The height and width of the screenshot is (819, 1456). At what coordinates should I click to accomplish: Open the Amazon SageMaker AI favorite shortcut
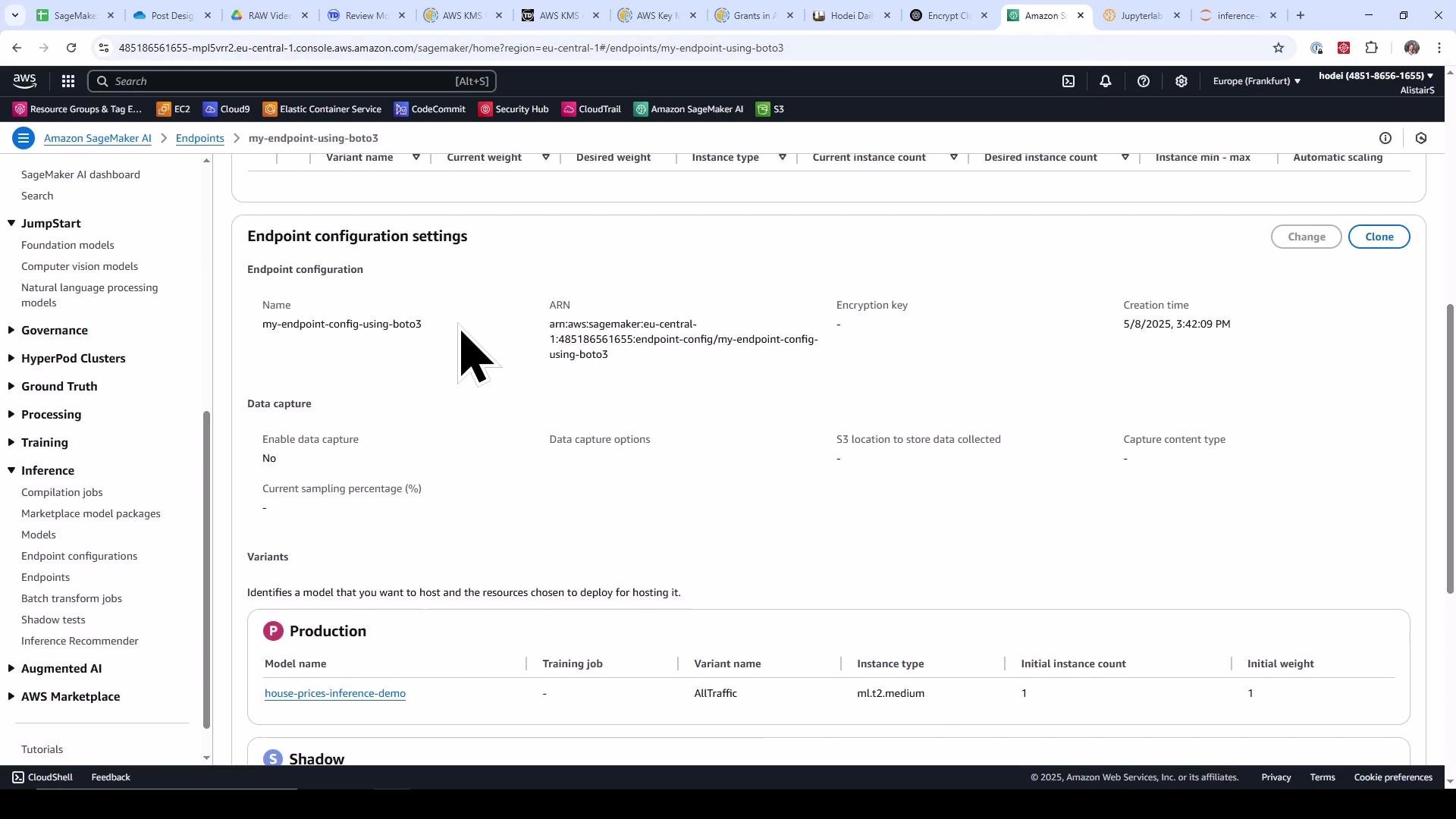coord(689,109)
